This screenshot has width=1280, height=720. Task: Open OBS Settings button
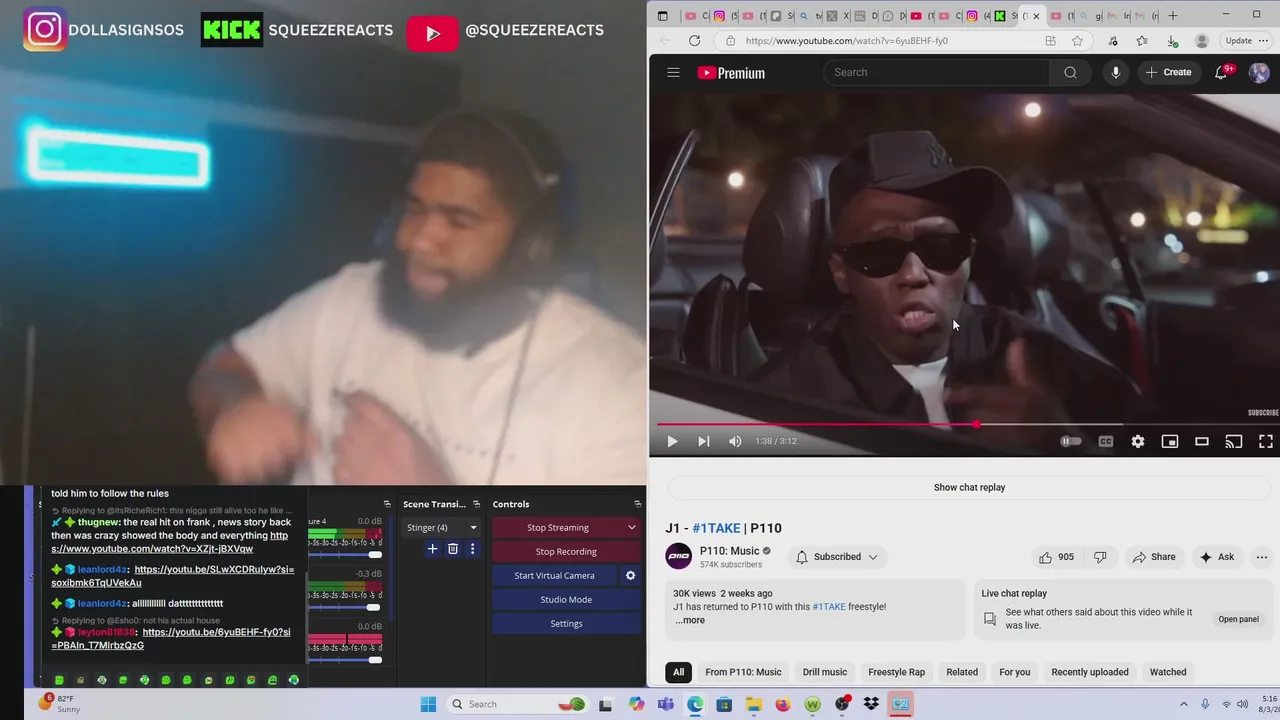click(566, 623)
